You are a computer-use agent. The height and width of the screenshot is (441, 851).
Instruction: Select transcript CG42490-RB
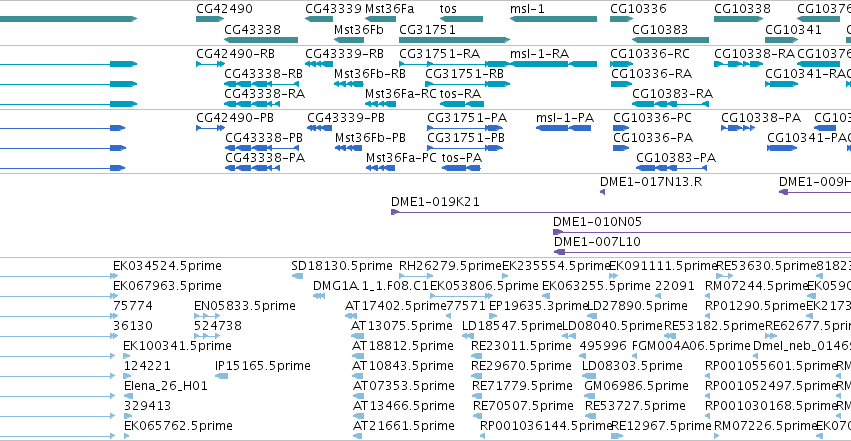pos(211,64)
